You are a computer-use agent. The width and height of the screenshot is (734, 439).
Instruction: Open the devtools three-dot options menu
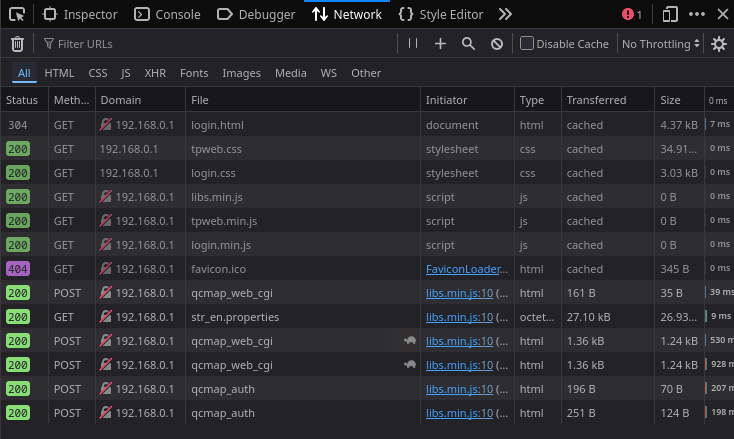pyautogui.click(x=697, y=14)
